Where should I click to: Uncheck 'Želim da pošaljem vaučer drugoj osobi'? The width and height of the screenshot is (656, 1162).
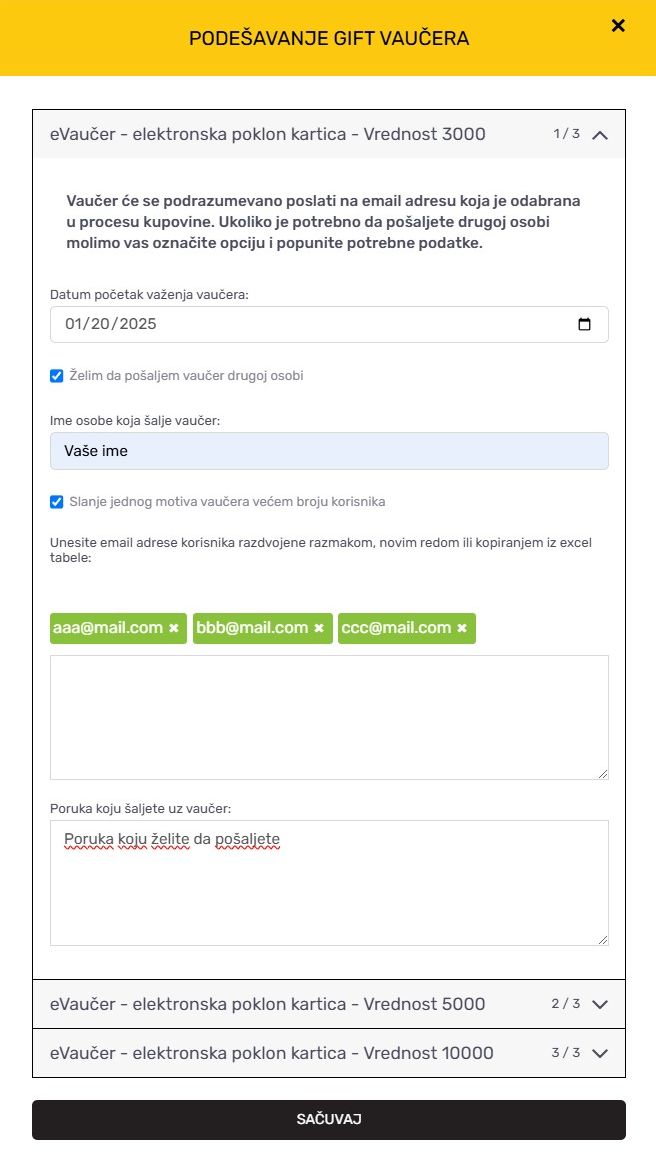tap(56, 376)
